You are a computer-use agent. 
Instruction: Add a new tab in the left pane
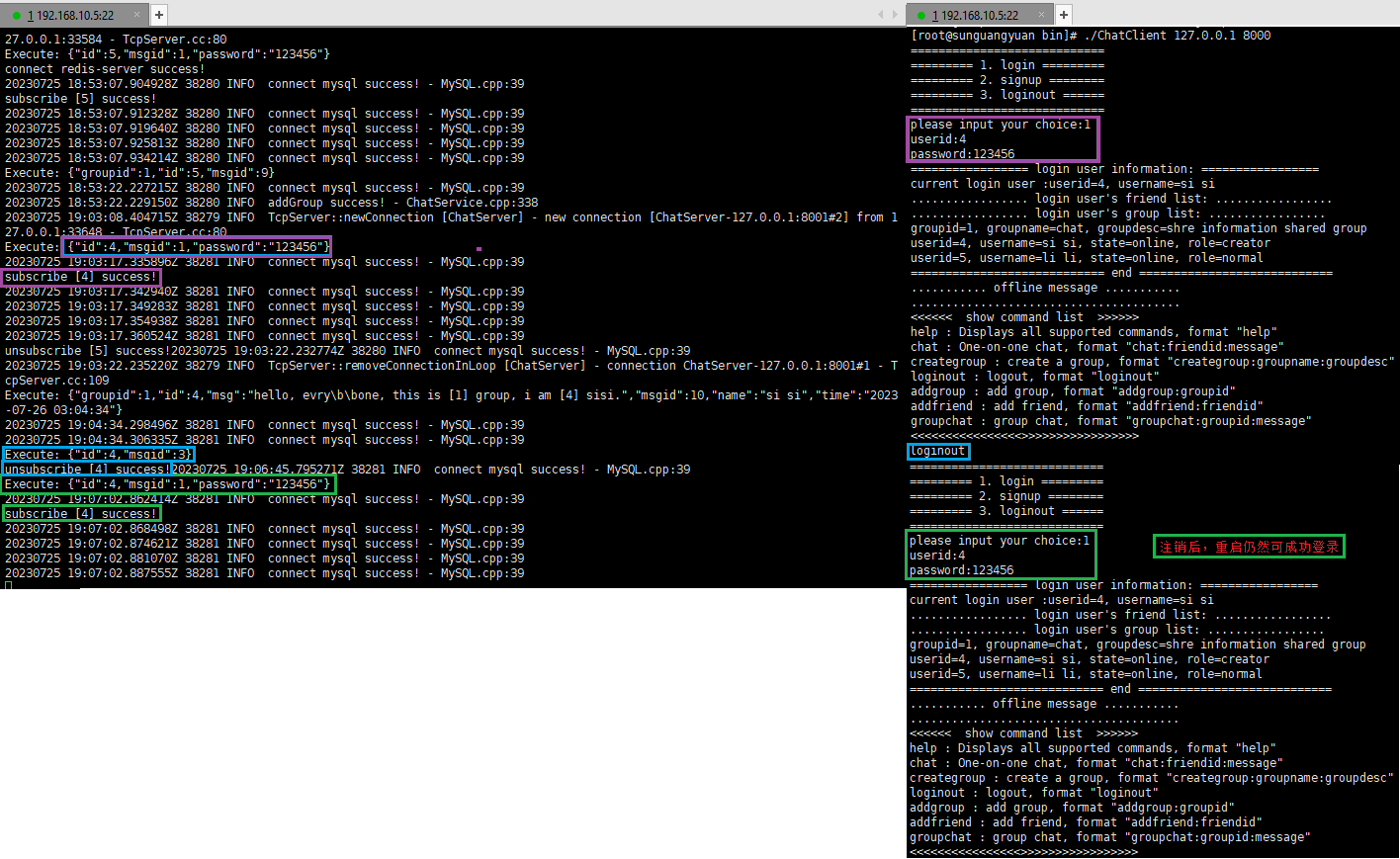click(x=159, y=15)
